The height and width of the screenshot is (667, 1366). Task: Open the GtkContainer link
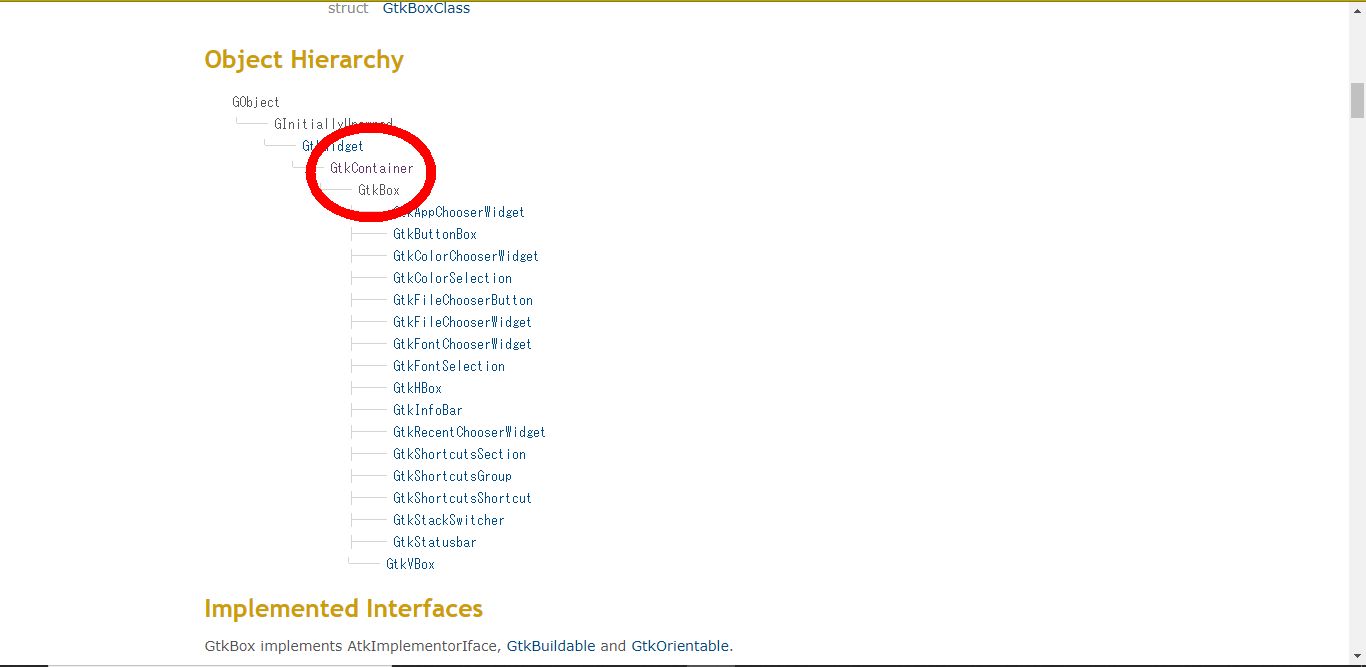pyautogui.click(x=372, y=168)
